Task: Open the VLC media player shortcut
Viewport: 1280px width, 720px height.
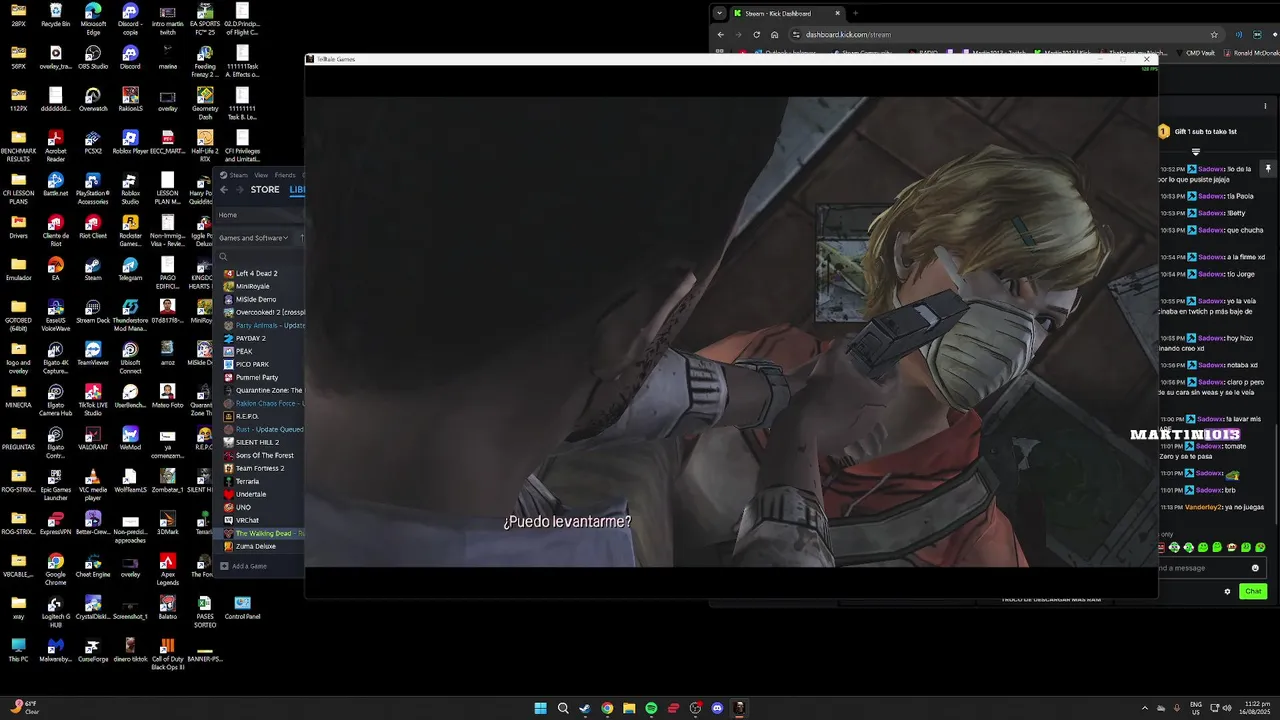Action: click(93, 485)
